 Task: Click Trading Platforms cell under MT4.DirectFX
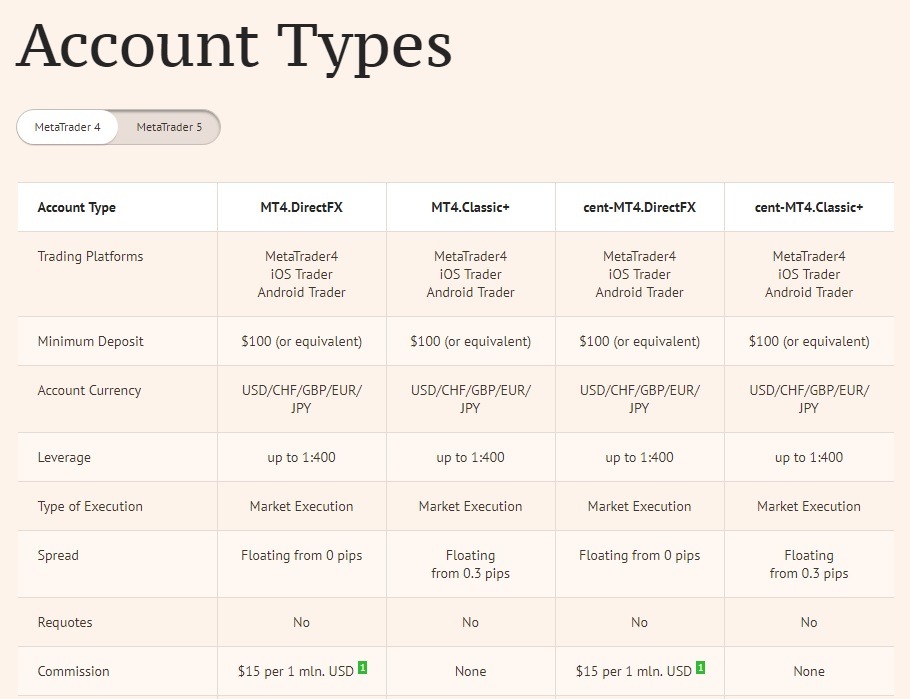[302, 274]
